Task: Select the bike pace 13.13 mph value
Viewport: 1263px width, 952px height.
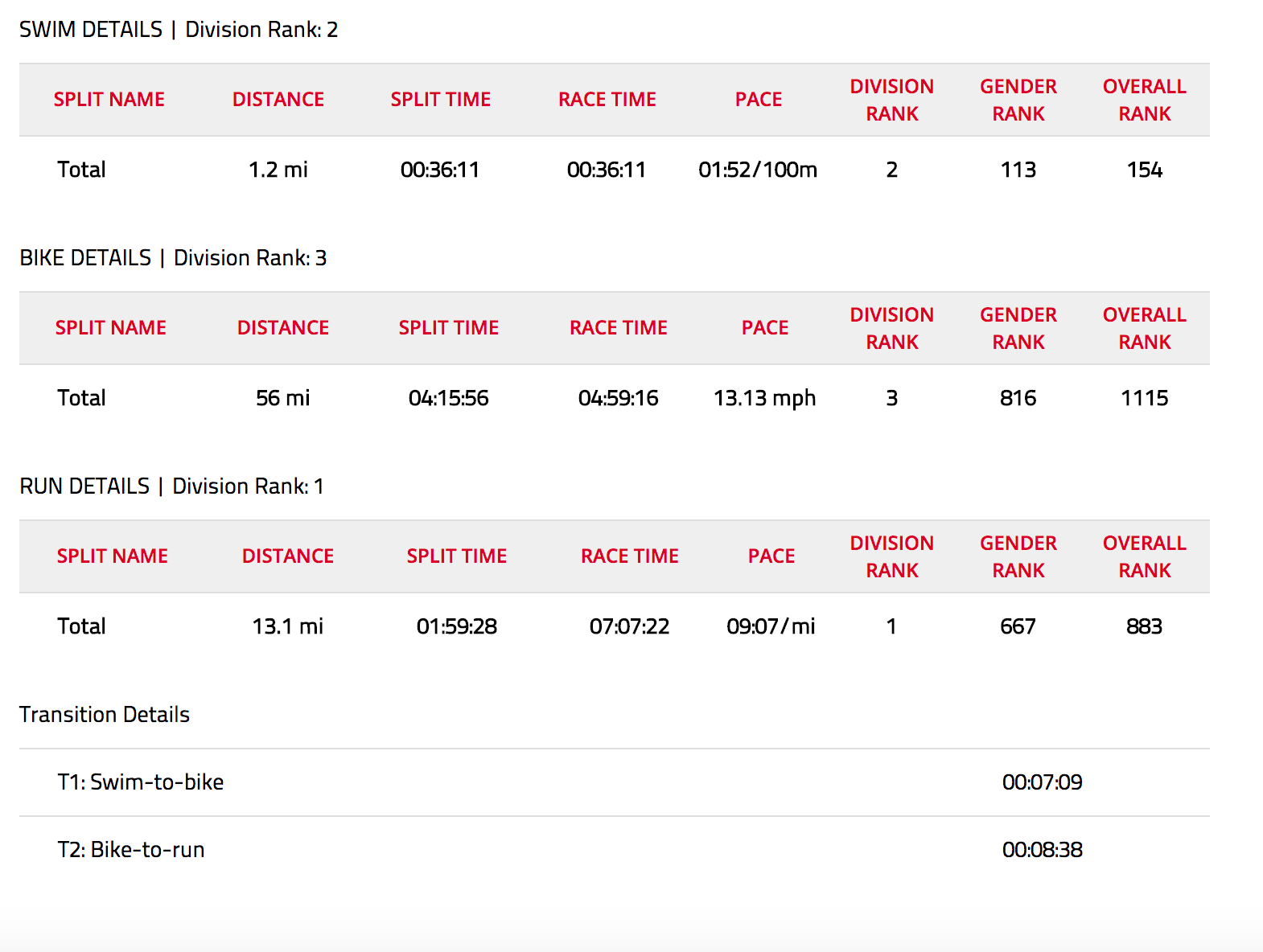Action: click(764, 398)
